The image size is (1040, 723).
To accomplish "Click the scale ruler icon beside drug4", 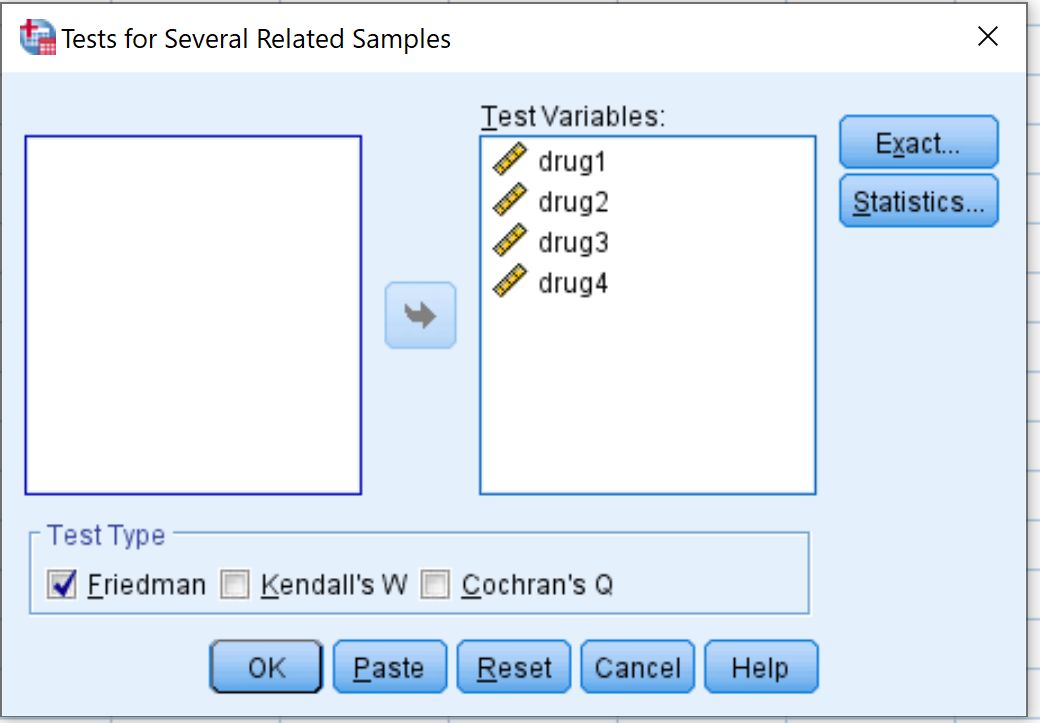I will click(510, 281).
